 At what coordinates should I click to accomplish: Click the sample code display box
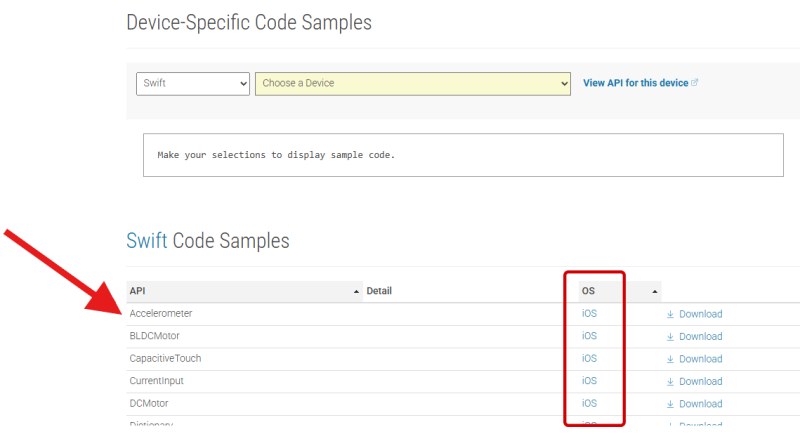click(463, 155)
